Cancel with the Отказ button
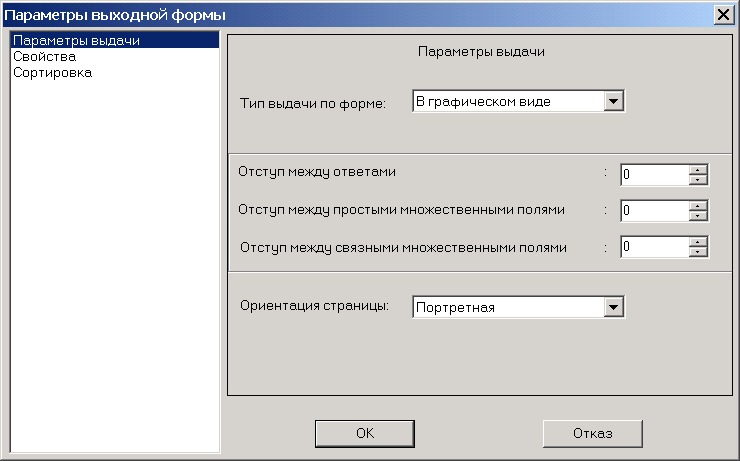This screenshot has height=461, width=740. (x=593, y=433)
